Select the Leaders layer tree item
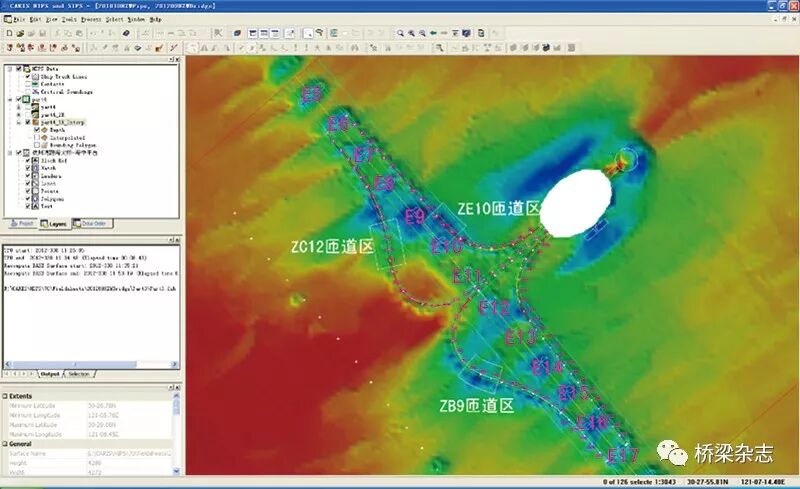 click(51, 176)
